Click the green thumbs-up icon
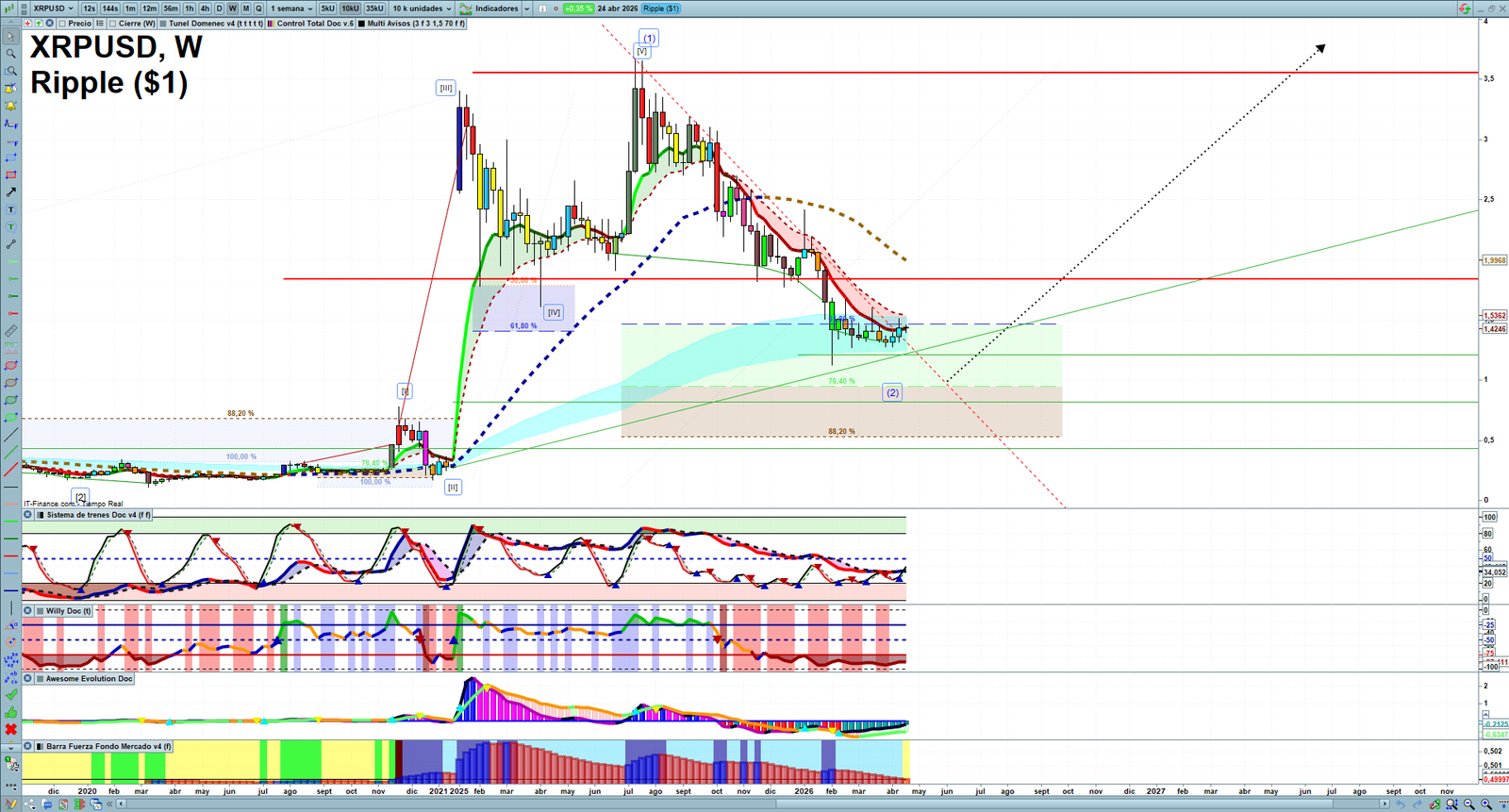The image size is (1509, 812). pos(11,713)
